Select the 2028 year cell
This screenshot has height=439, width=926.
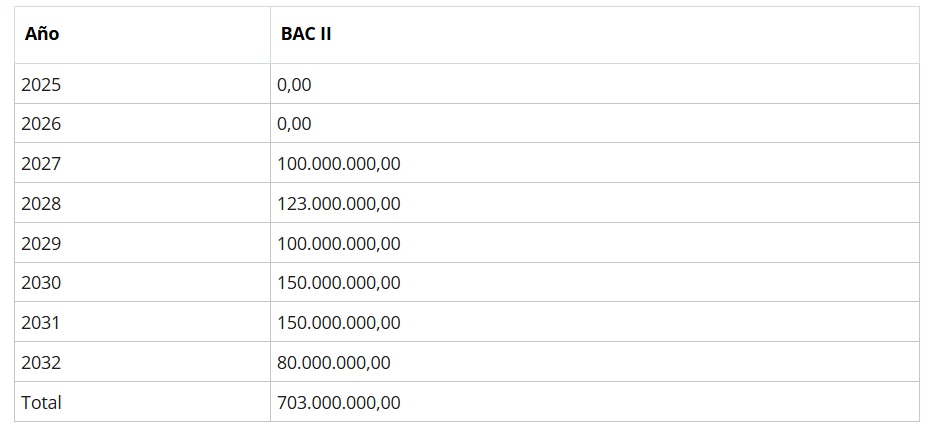tap(41, 204)
